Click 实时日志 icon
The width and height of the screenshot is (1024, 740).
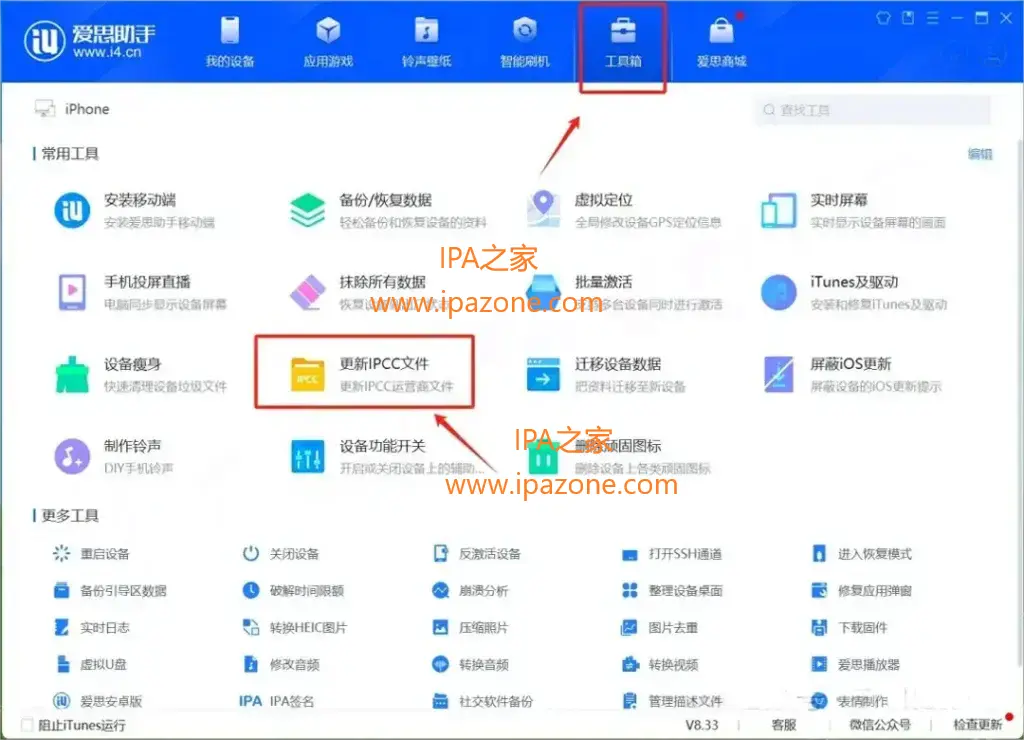pos(61,627)
